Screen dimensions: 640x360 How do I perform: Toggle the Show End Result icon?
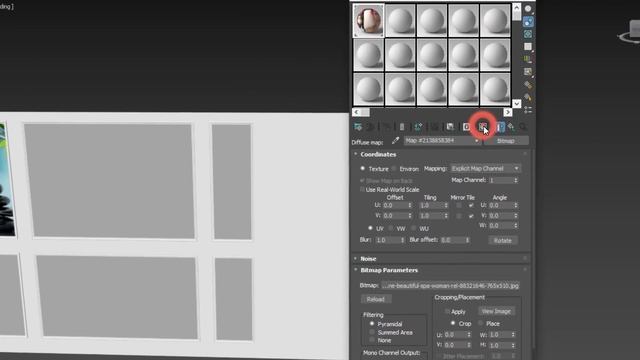[x=500, y=127]
